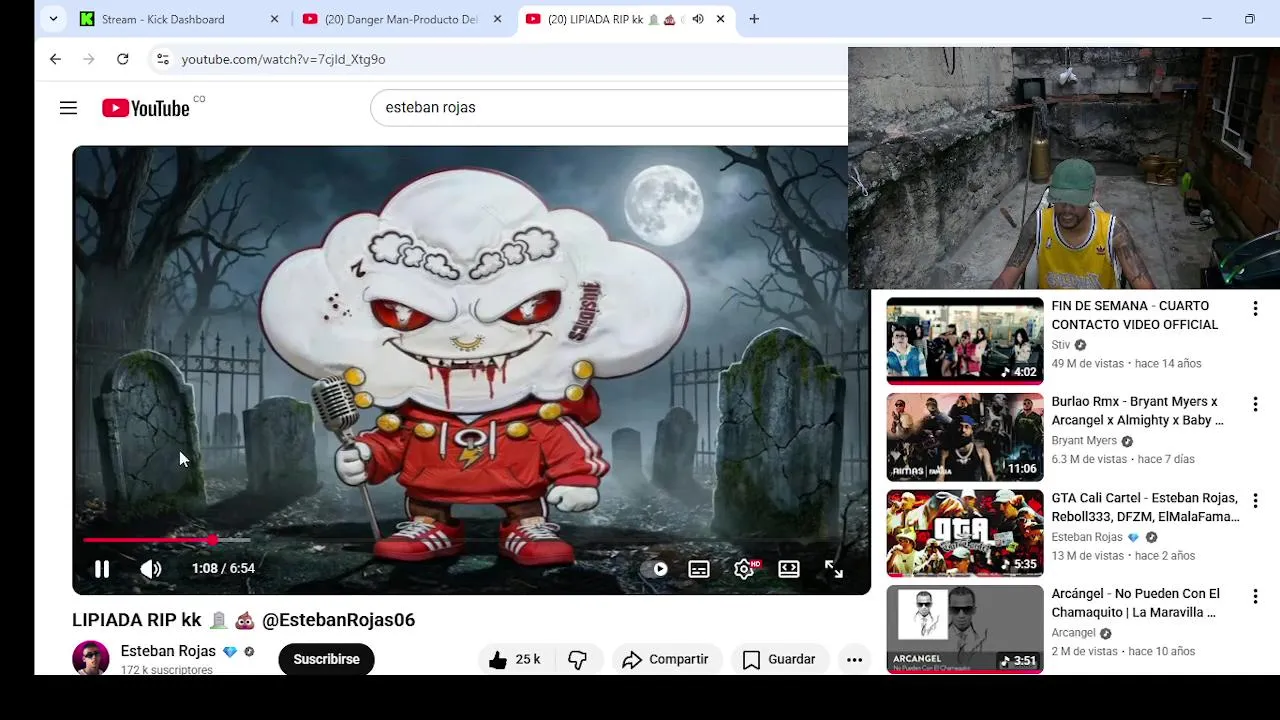The image size is (1280, 720).
Task: Enter fullscreen mode
Action: tap(834, 569)
